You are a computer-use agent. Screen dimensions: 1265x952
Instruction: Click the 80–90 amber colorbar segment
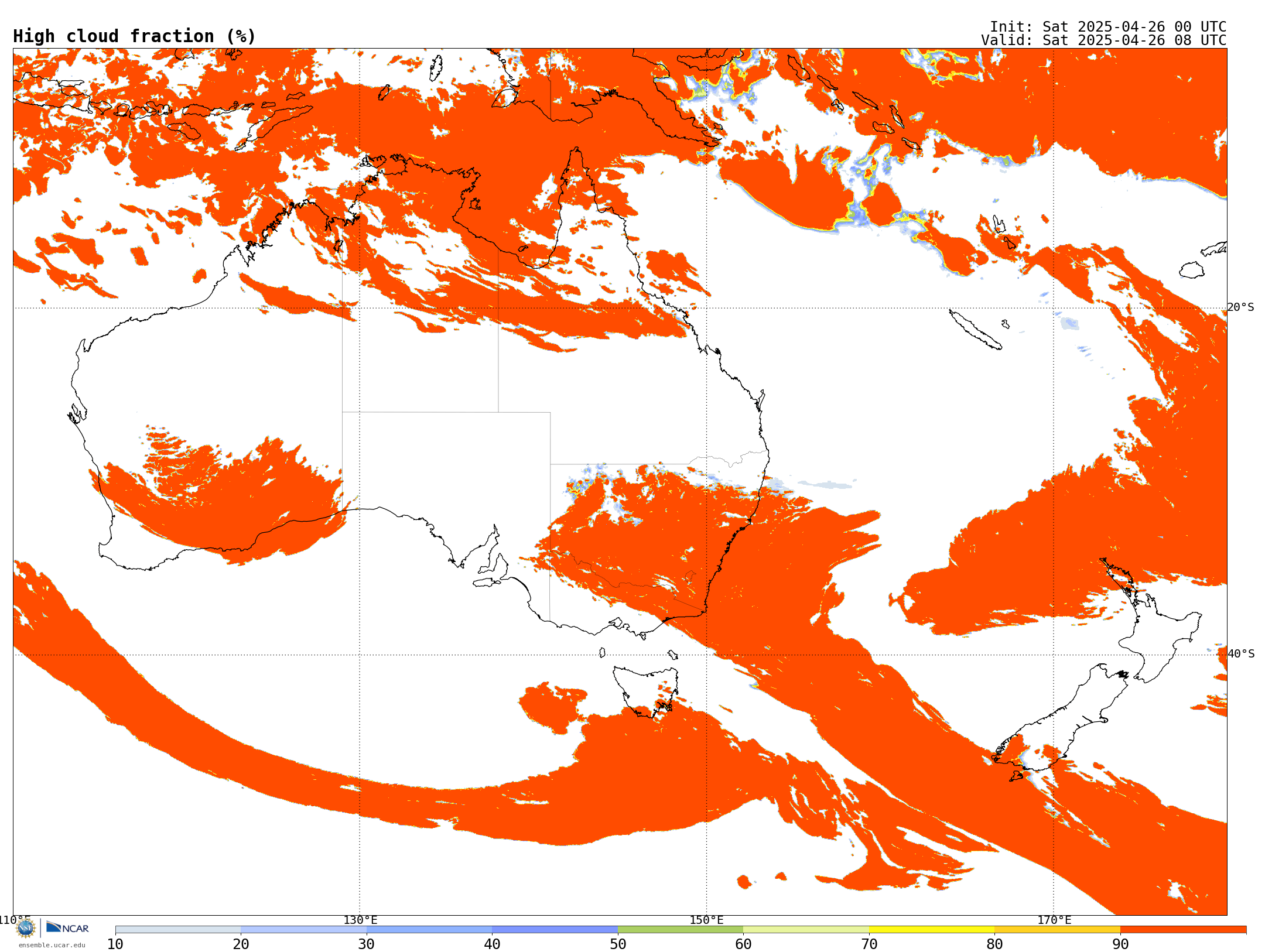pyautogui.click(x=1057, y=930)
